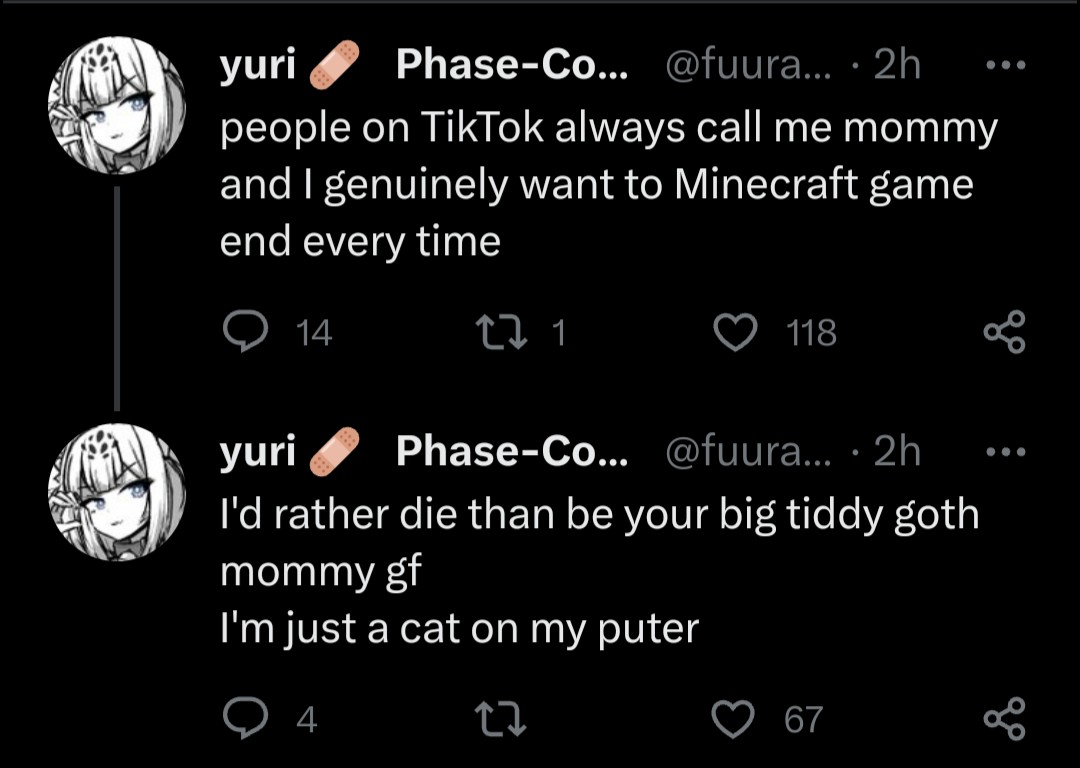Open yuri's profile name on first tweet

point(258,66)
